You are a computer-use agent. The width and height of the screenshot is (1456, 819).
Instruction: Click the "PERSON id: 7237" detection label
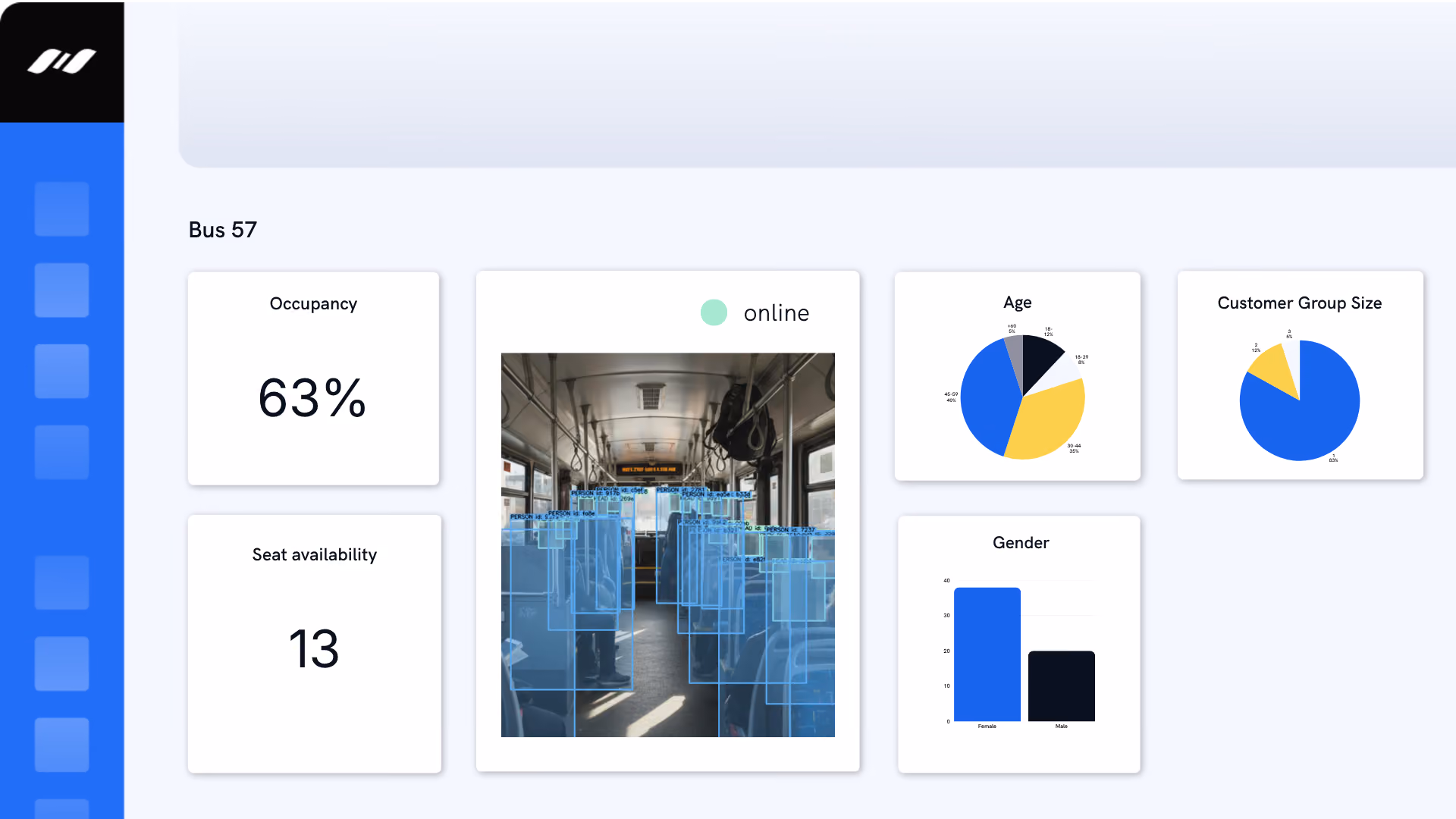point(790,529)
